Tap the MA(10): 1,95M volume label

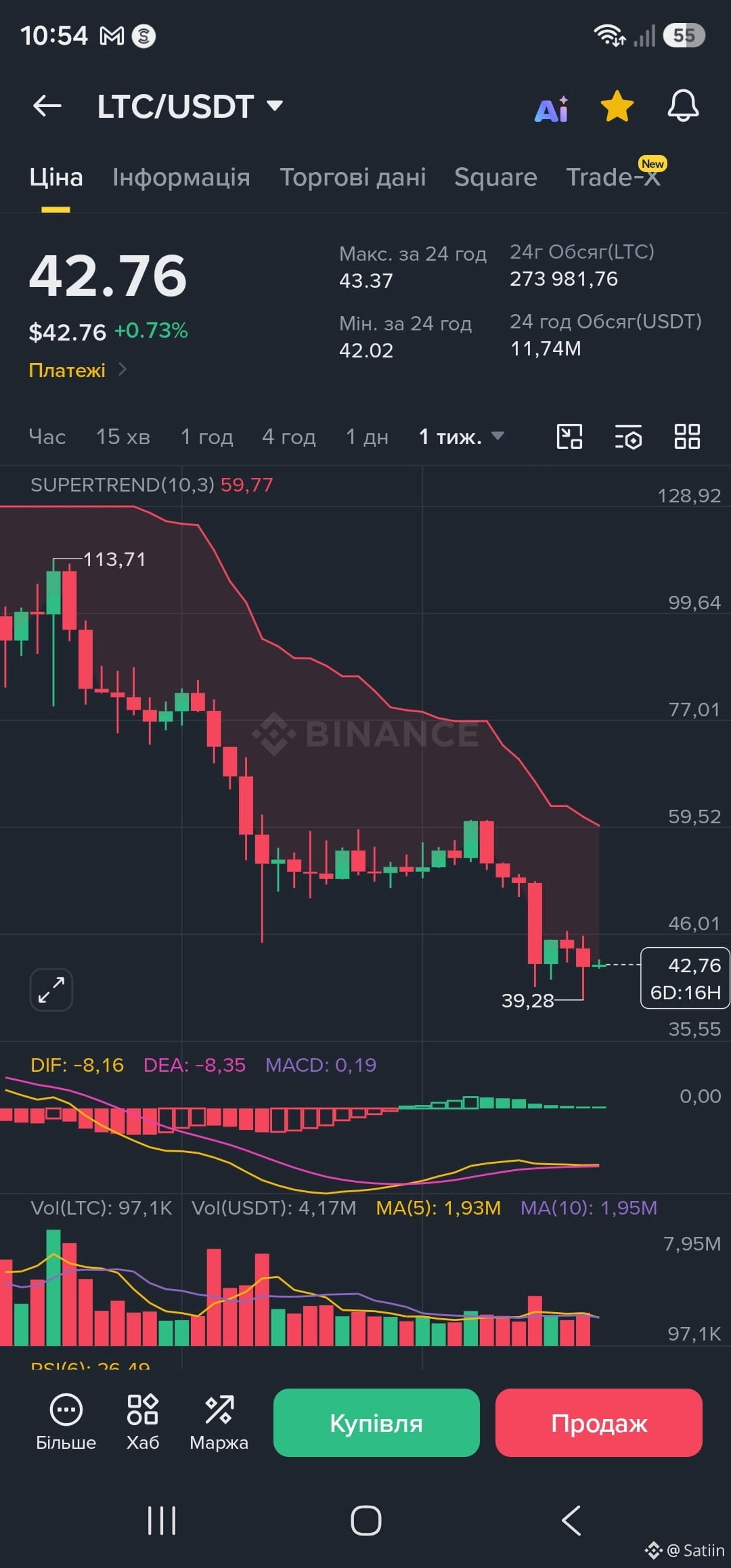point(589,1208)
